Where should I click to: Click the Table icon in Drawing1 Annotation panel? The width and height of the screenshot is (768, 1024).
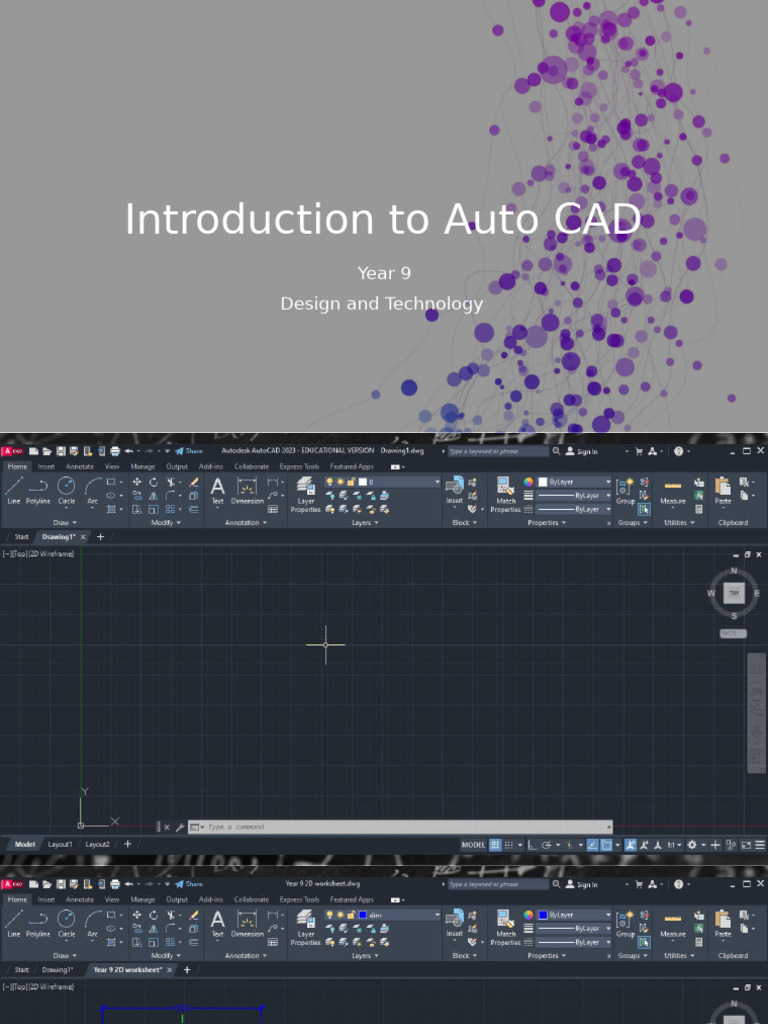point(273,509)
